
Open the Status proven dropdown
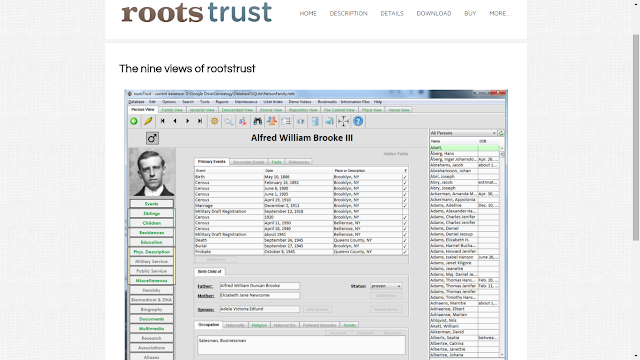click(386, 286)
